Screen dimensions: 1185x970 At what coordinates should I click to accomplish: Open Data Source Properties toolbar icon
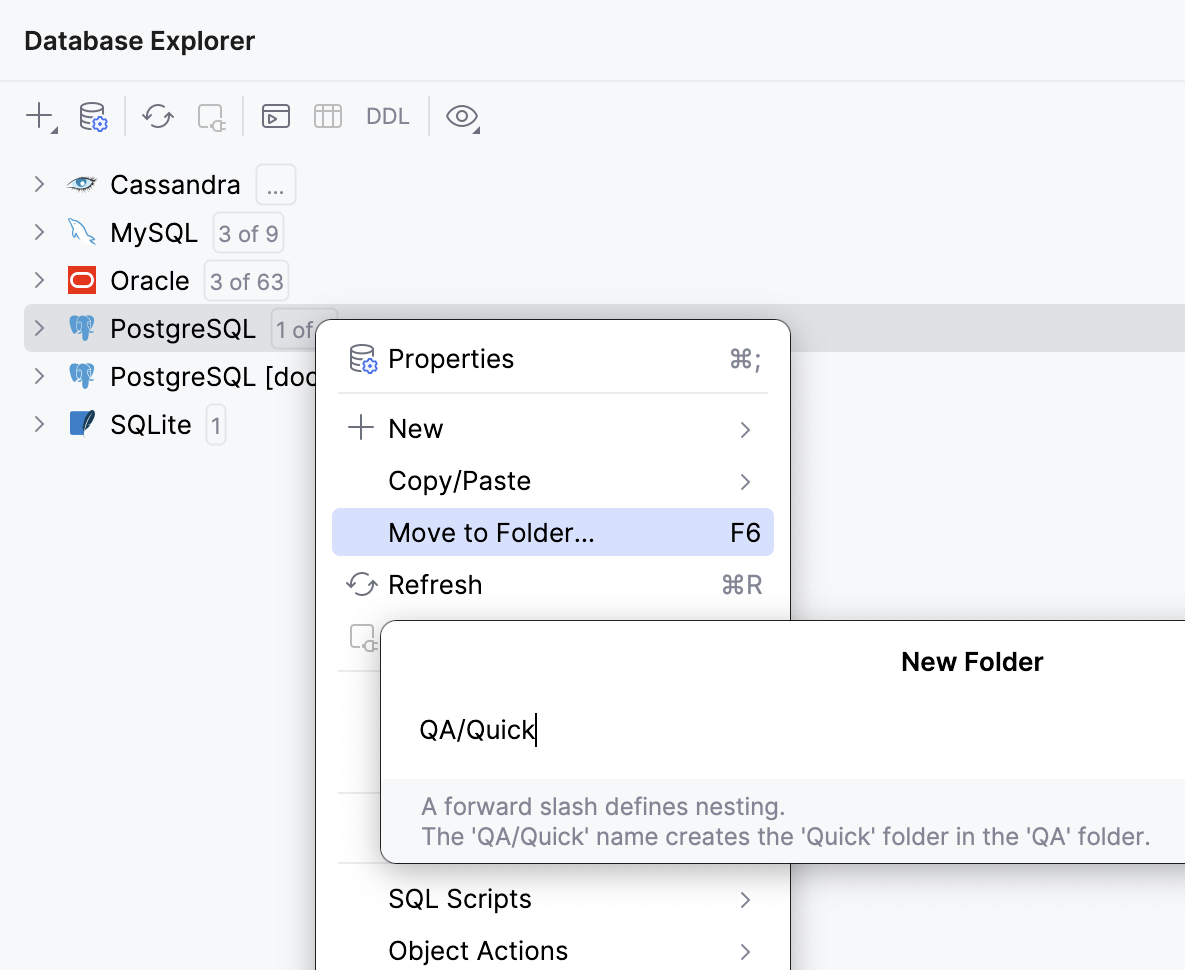[x=93, y=116]
